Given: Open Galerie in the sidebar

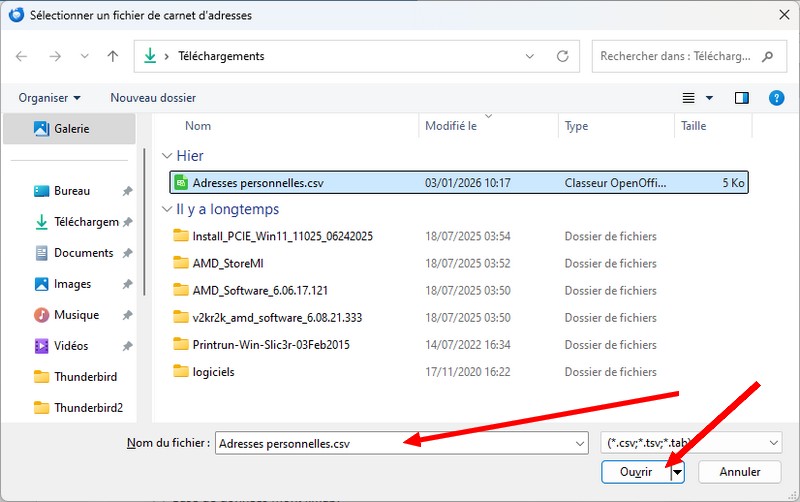Looking at the screenshot, I should pos(70,129).
